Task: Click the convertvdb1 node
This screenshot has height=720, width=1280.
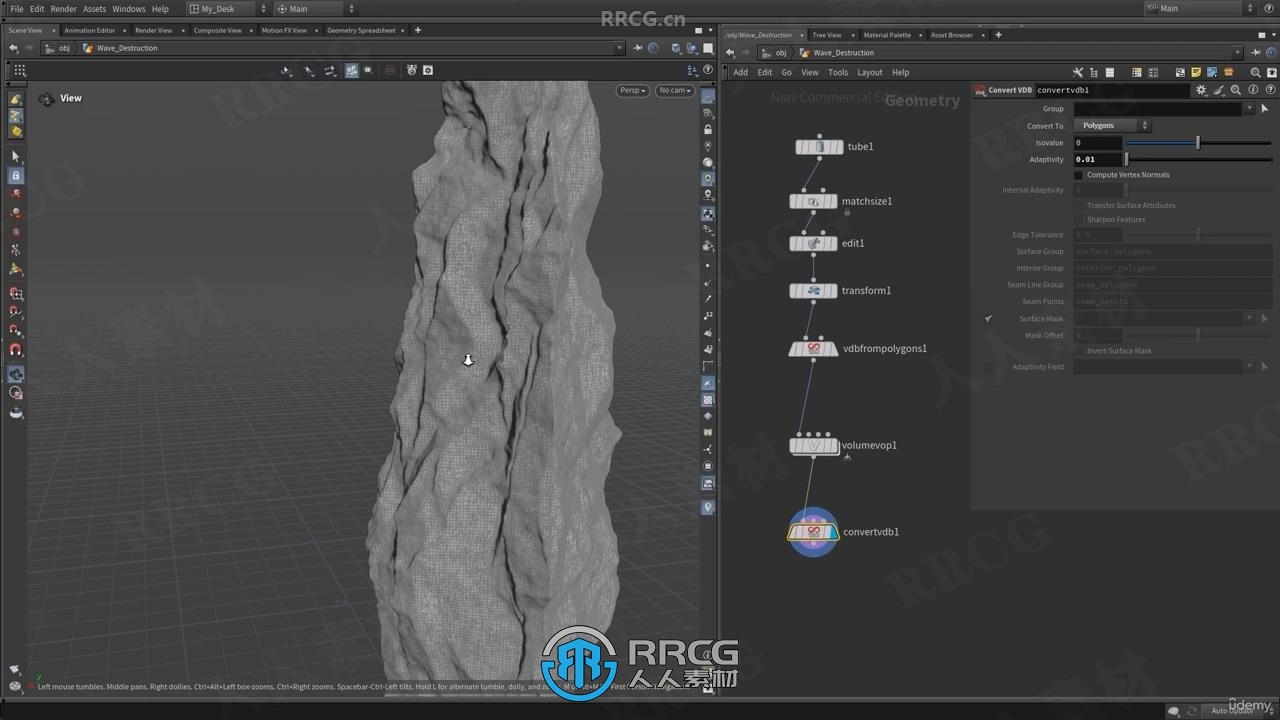Action: point(813,532)
